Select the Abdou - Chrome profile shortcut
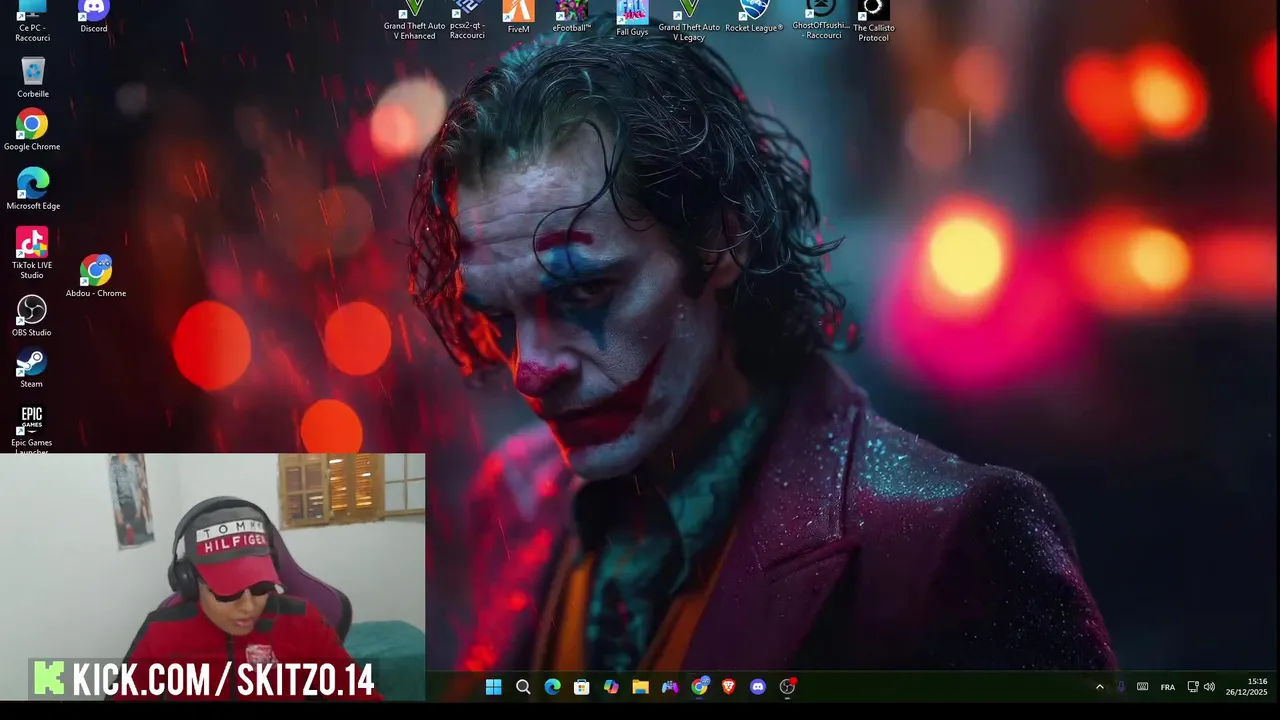 coord(96,276)
